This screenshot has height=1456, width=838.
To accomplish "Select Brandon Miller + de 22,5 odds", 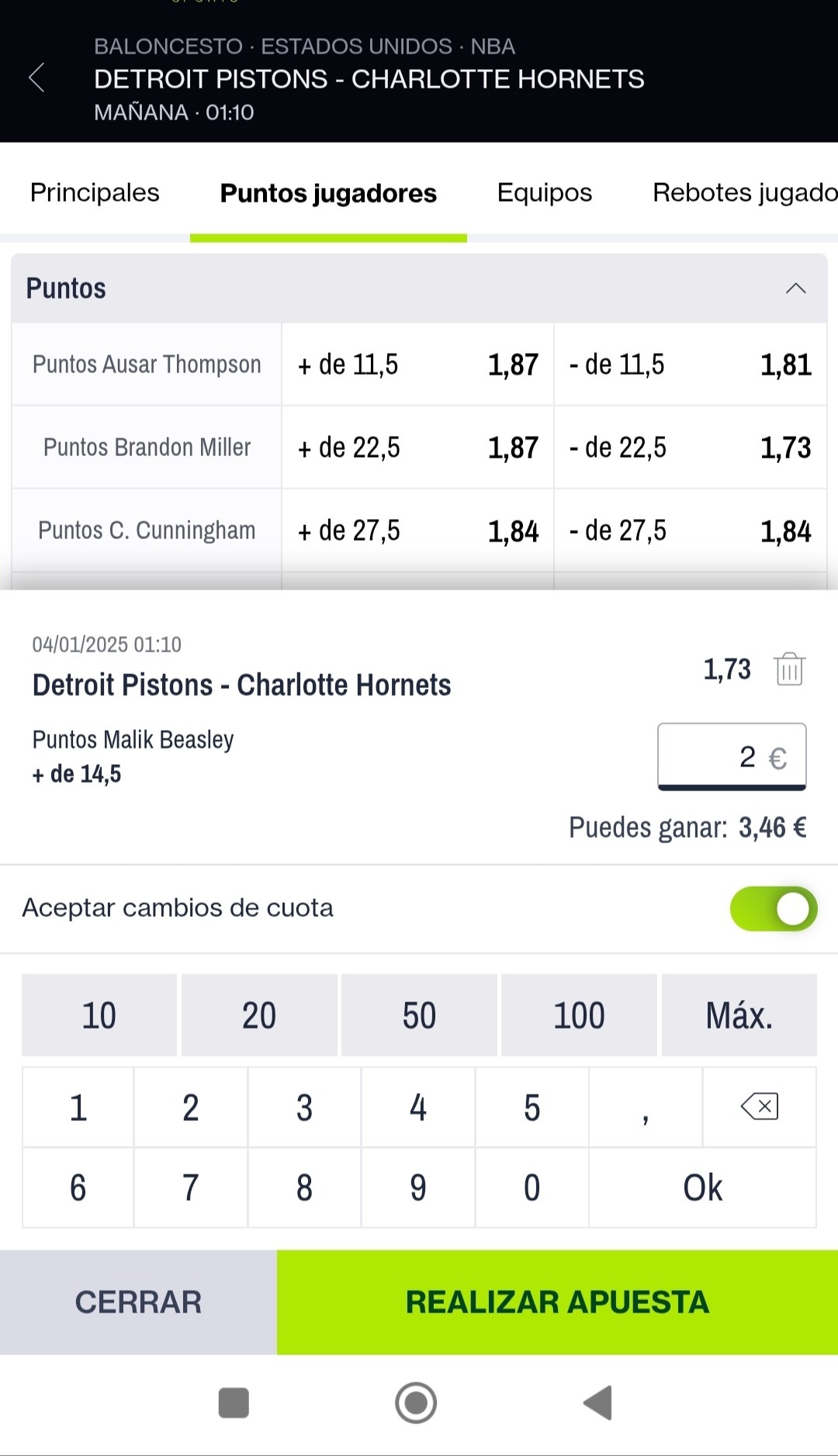I will coord(417,448).
